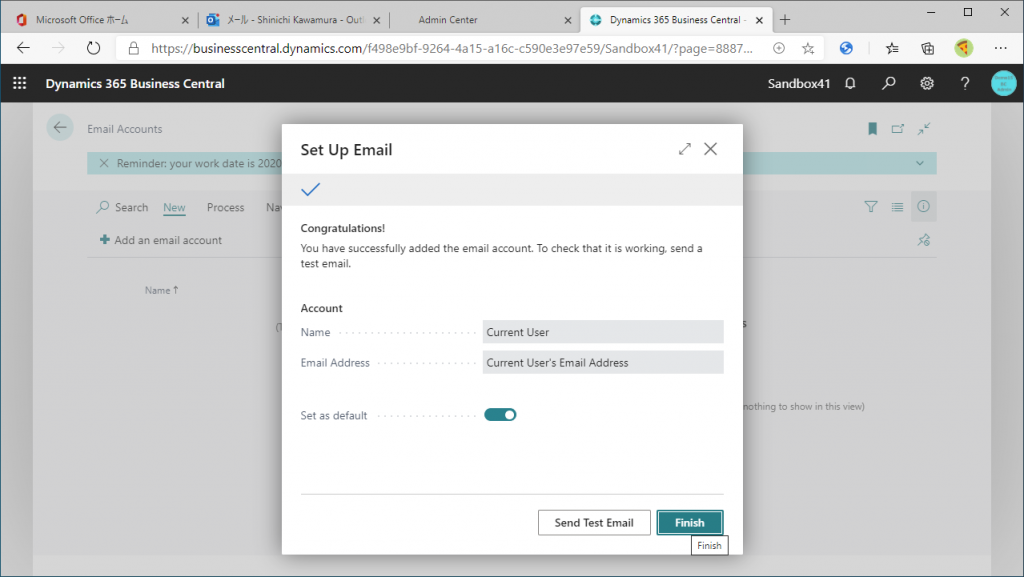Dismiss the work date reminder notification
The height and width of the screenshot is (577, 1024).
click(x=104, y=163)
